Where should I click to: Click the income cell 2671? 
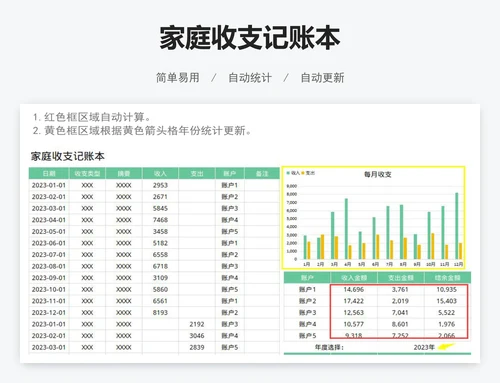click(x=160, y=197)
